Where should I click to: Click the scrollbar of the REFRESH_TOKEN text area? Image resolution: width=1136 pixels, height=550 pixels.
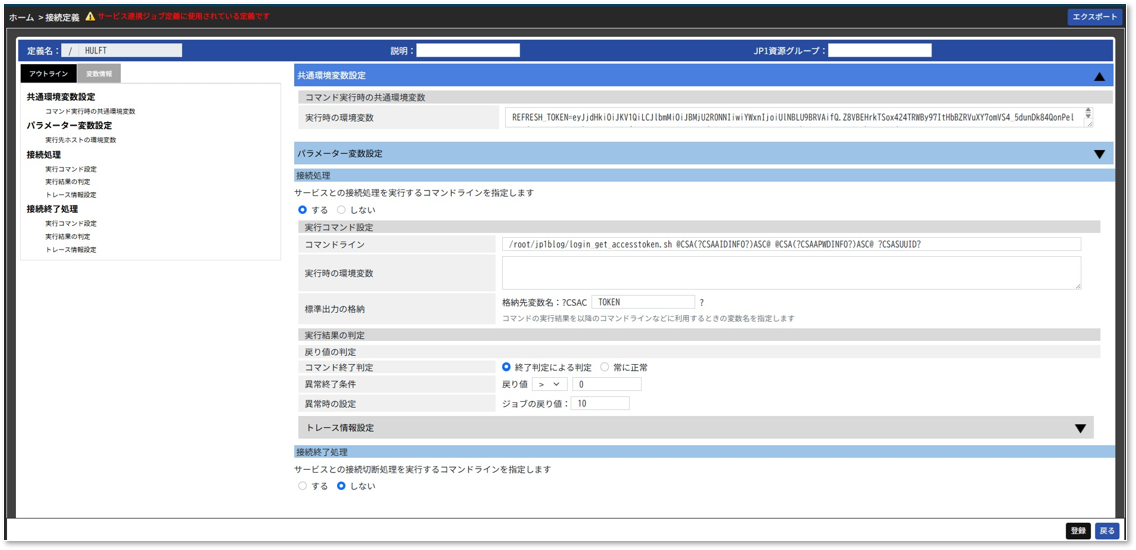pyautogui.click(x=1087, y=117)
